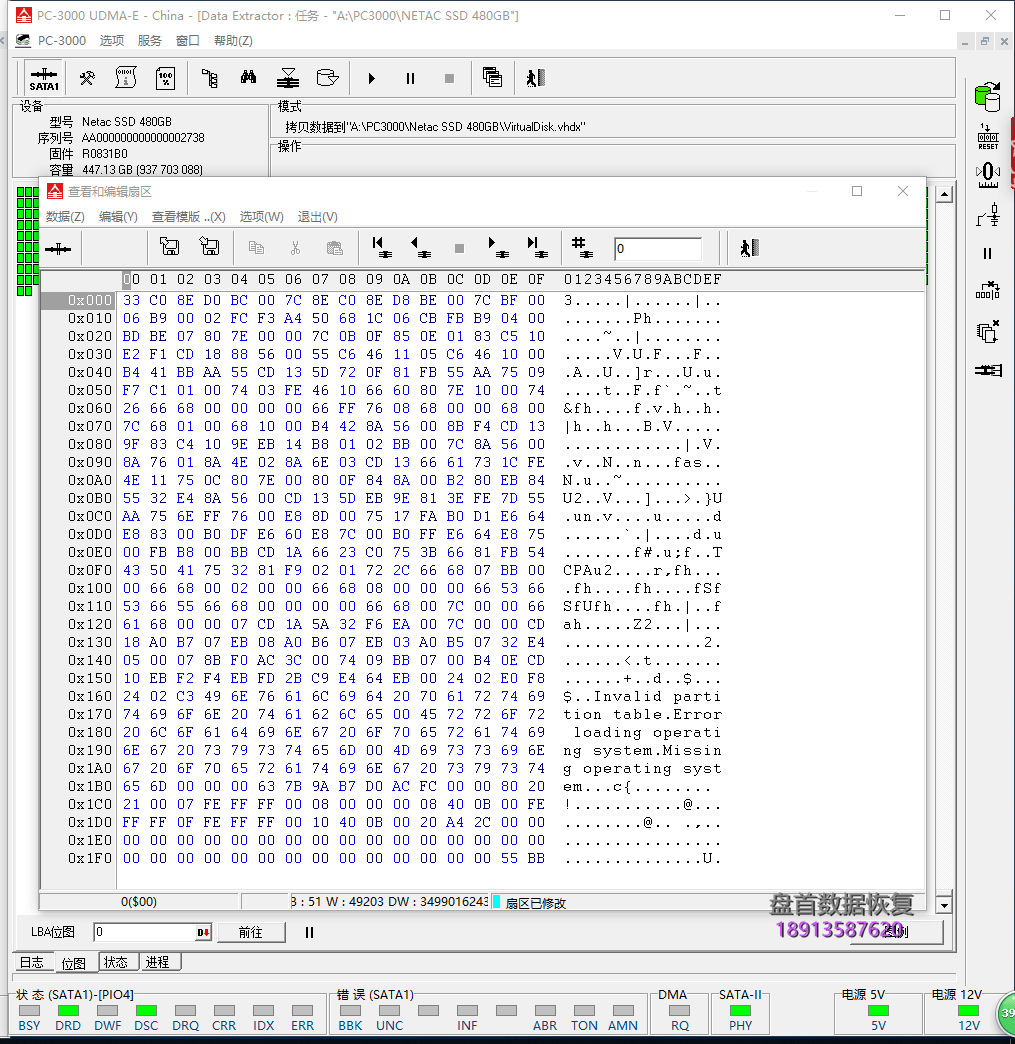The image size is (1015, 1044).
Task: Open the 服务 menu
Action: (x=149, y=41)
